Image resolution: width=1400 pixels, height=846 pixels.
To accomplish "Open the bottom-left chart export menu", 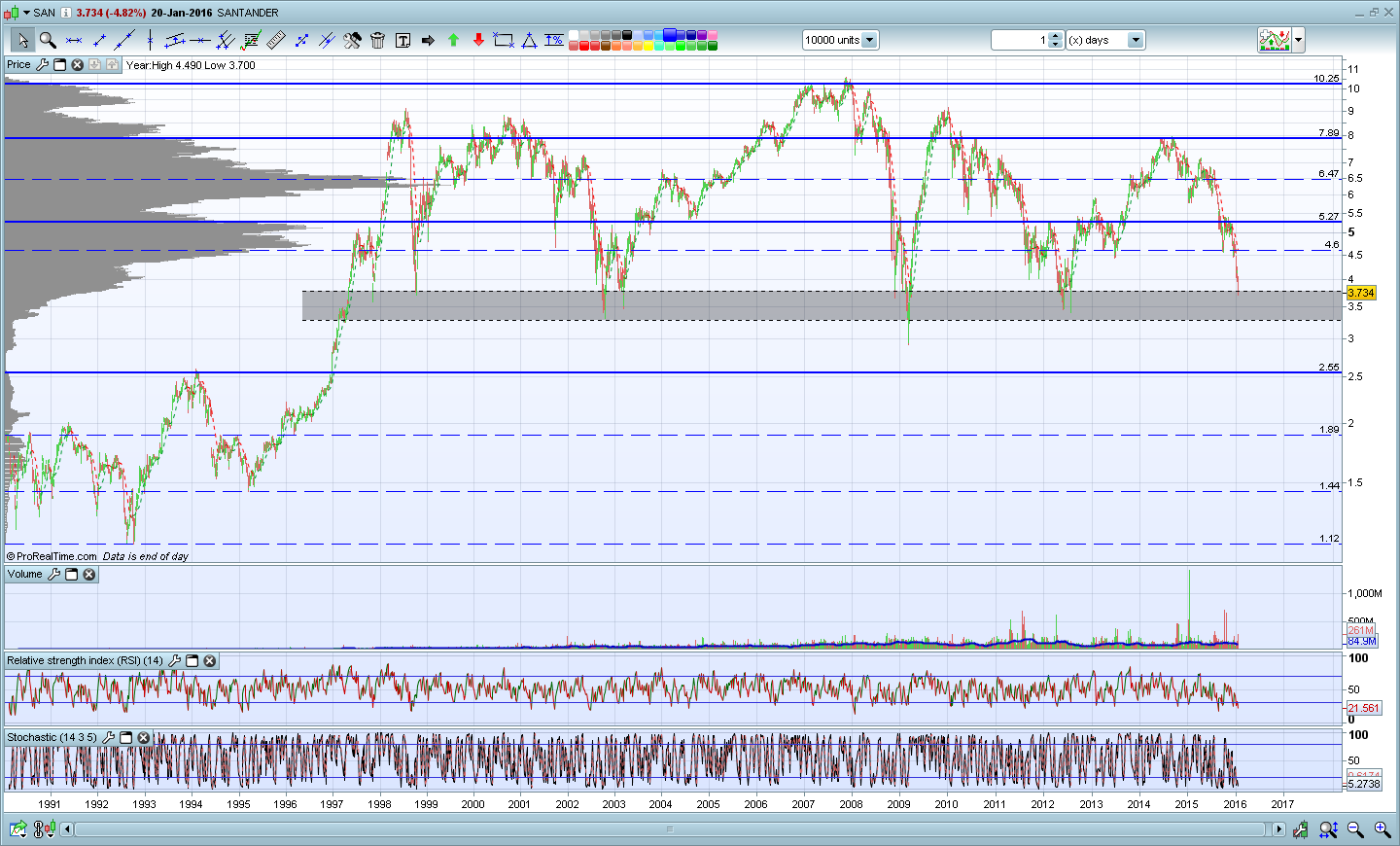I will point(17,829).
